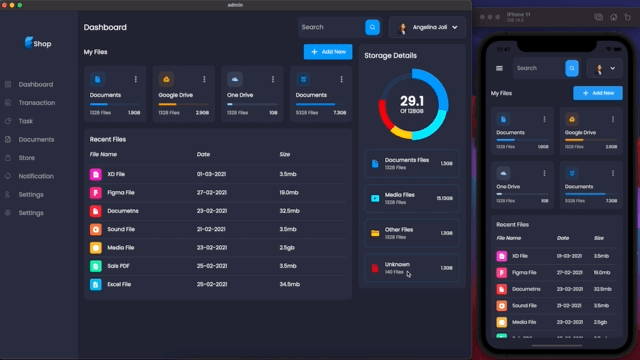The width and height of the screenshot is (640, 360).
Task: Click the desktop Add New button
Action: (x=328, y=52)
